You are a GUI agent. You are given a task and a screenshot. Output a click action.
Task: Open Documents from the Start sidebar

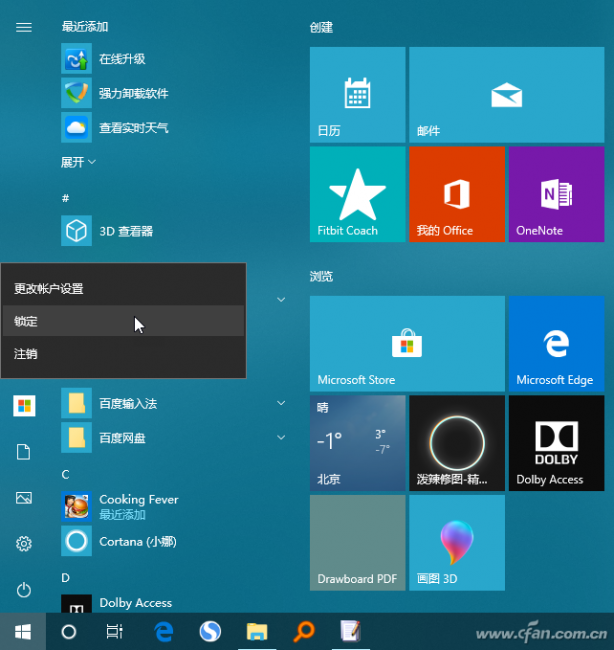click(x=24, y=452)
